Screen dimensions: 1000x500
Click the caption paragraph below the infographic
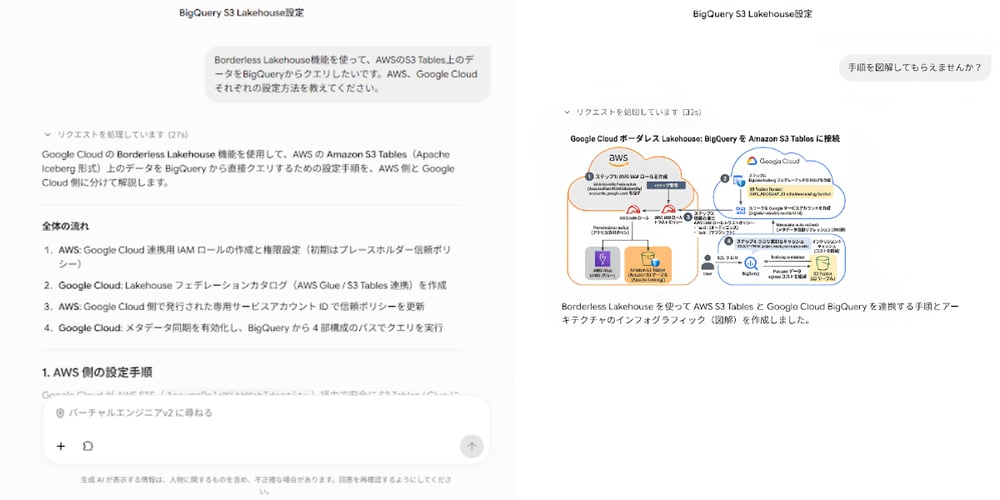[760, 313]
